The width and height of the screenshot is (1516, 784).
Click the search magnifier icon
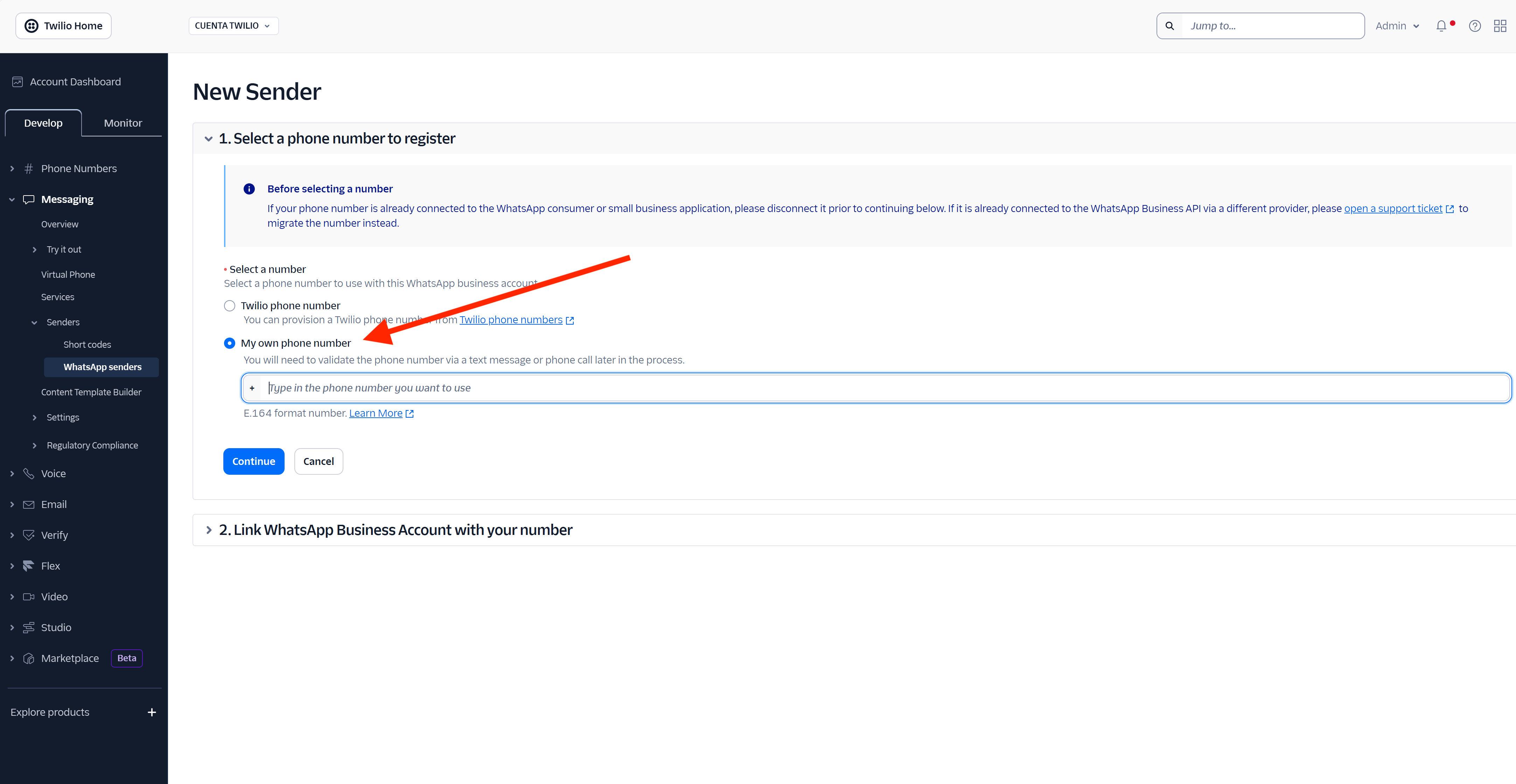click(x=1170, y=26)
